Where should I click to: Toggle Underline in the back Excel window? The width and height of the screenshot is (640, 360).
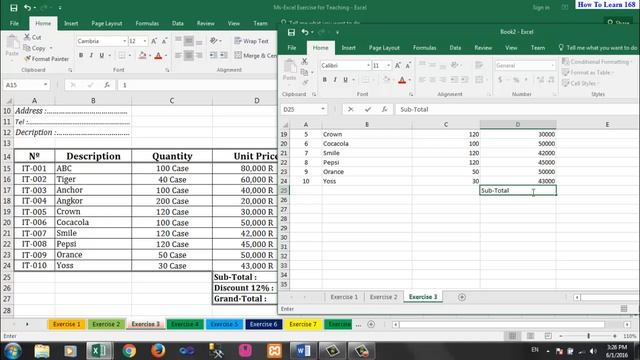(102, 55)
